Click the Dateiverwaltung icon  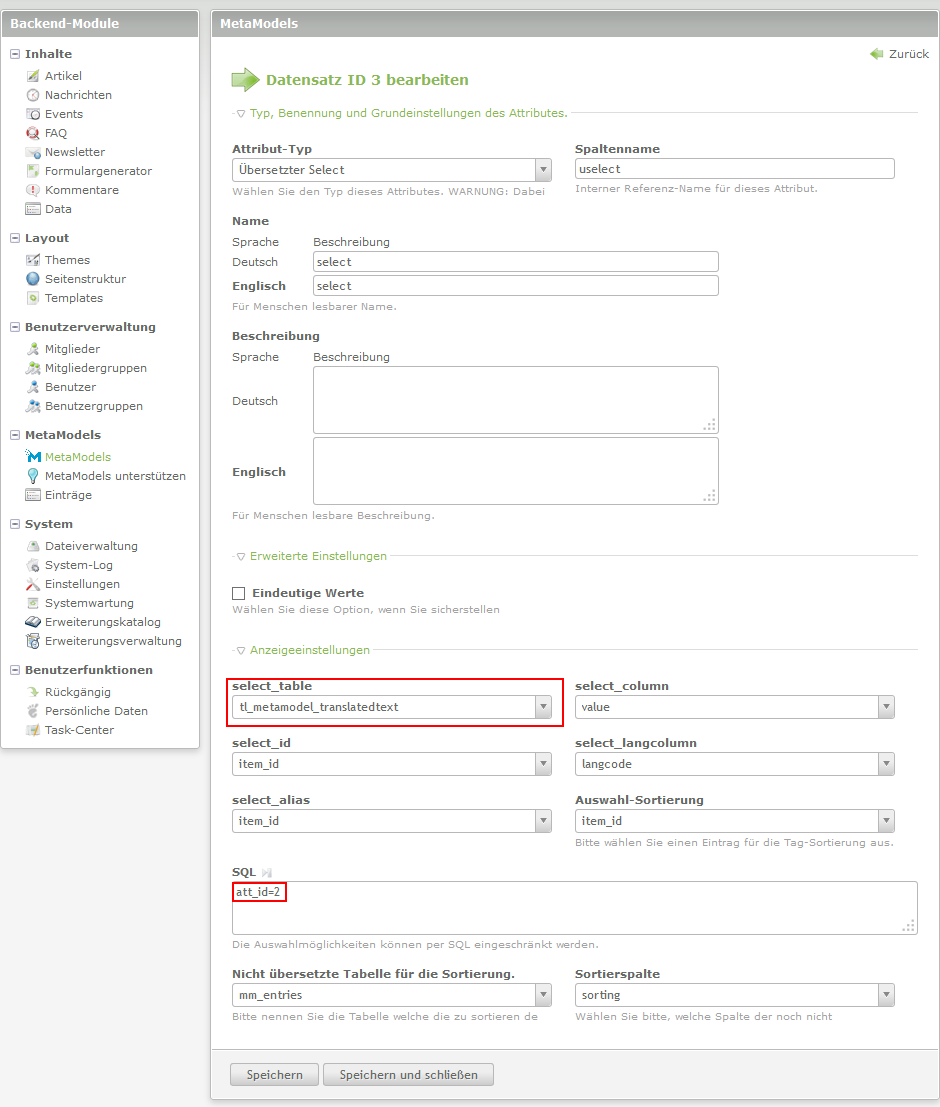(x=33, y=546)
